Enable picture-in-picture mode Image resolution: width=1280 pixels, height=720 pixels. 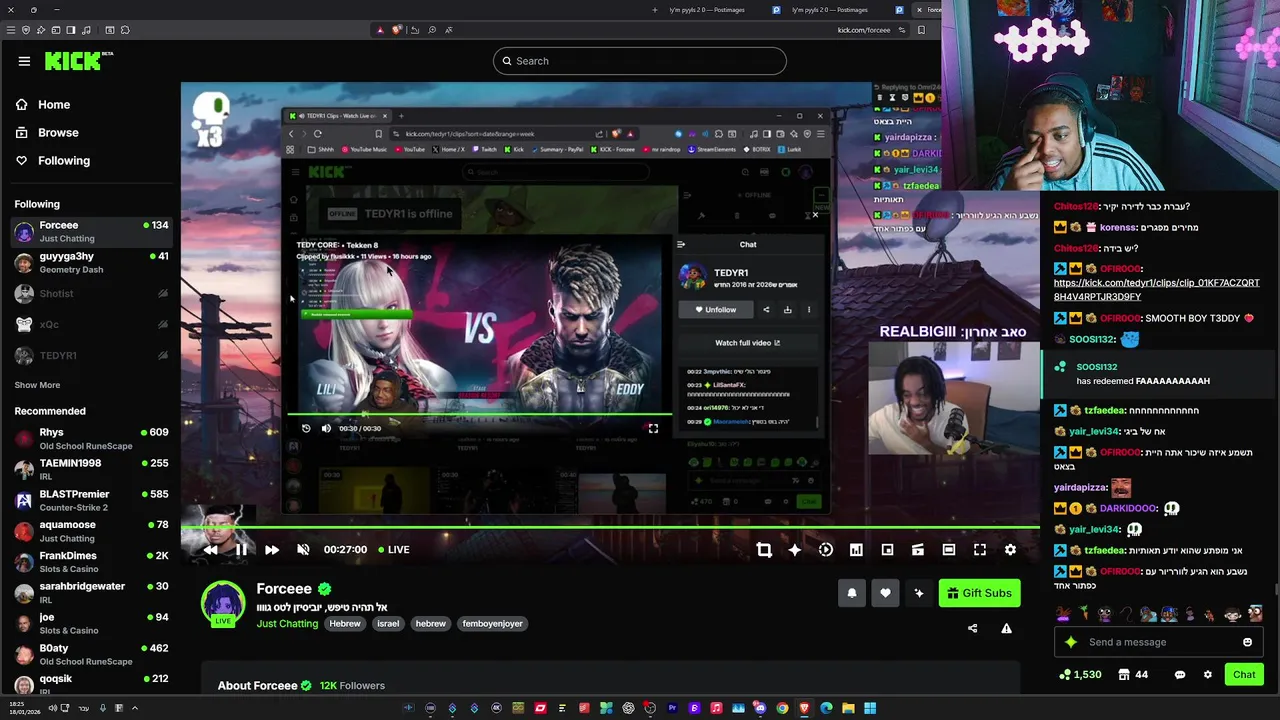(887, 549)
